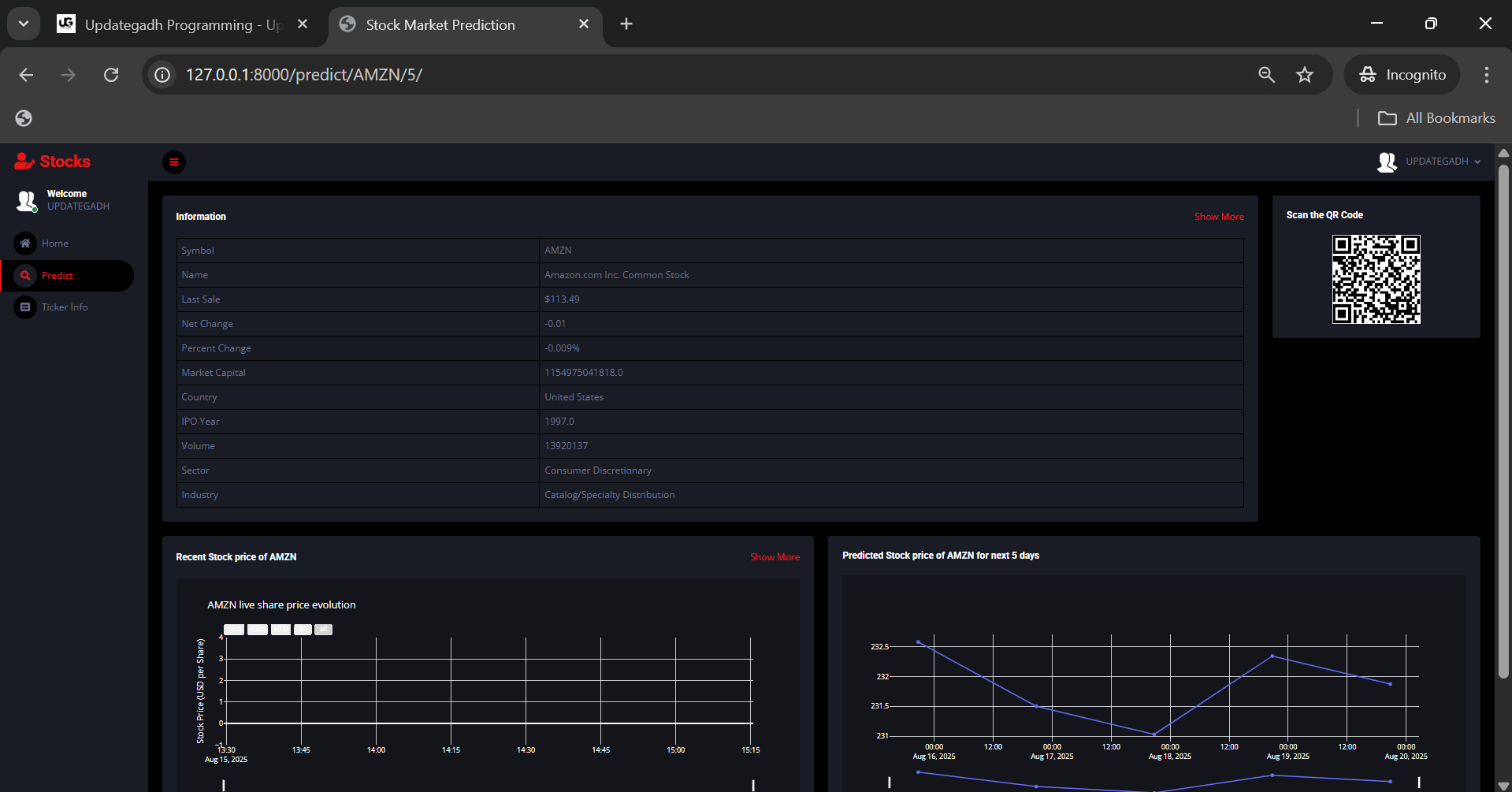Open the Predict magnifier icon
This screenshot has width=1512, height=792.
tap(25, 276)
